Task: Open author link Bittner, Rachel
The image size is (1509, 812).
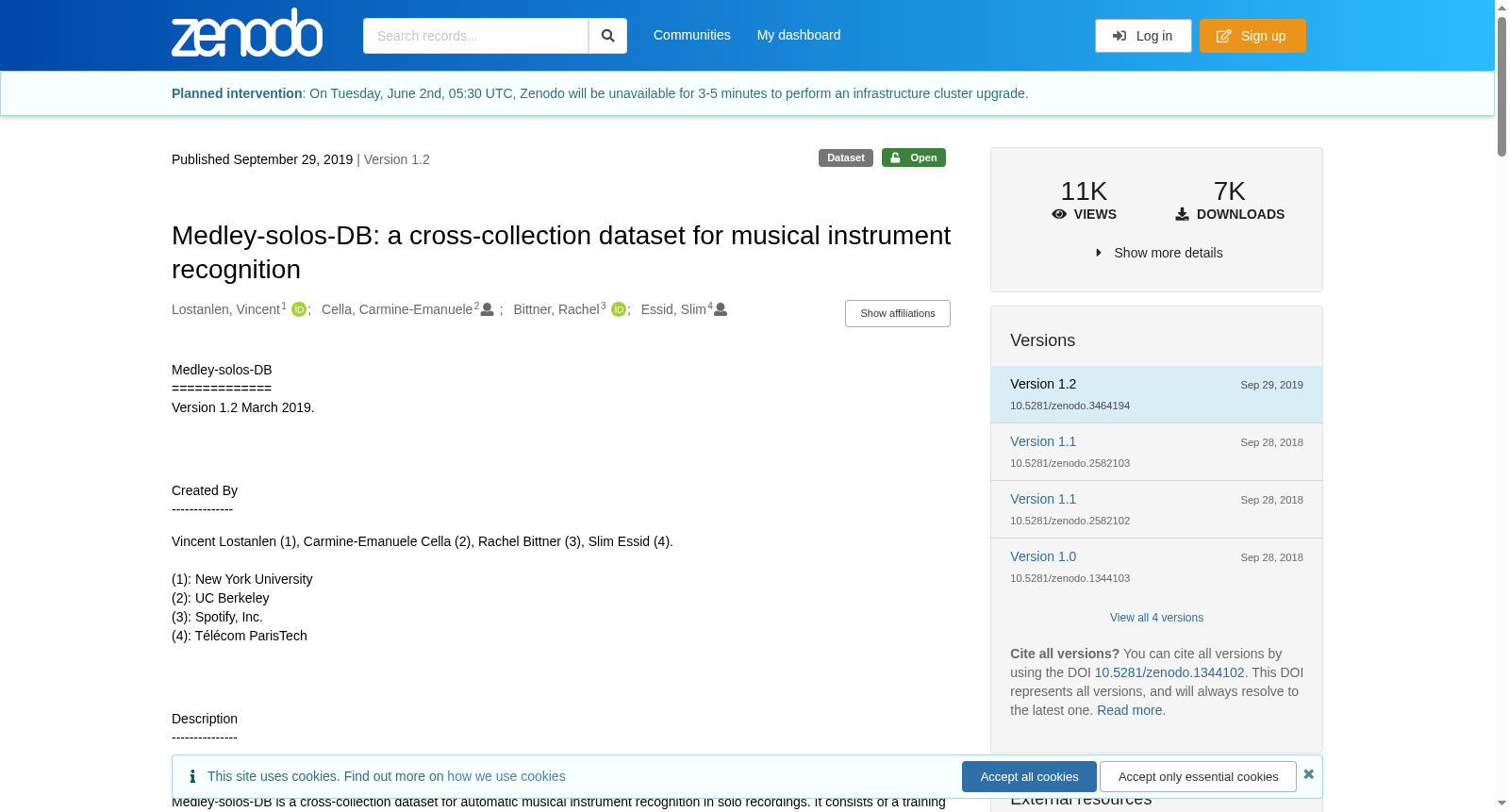Action: [556, 309]
